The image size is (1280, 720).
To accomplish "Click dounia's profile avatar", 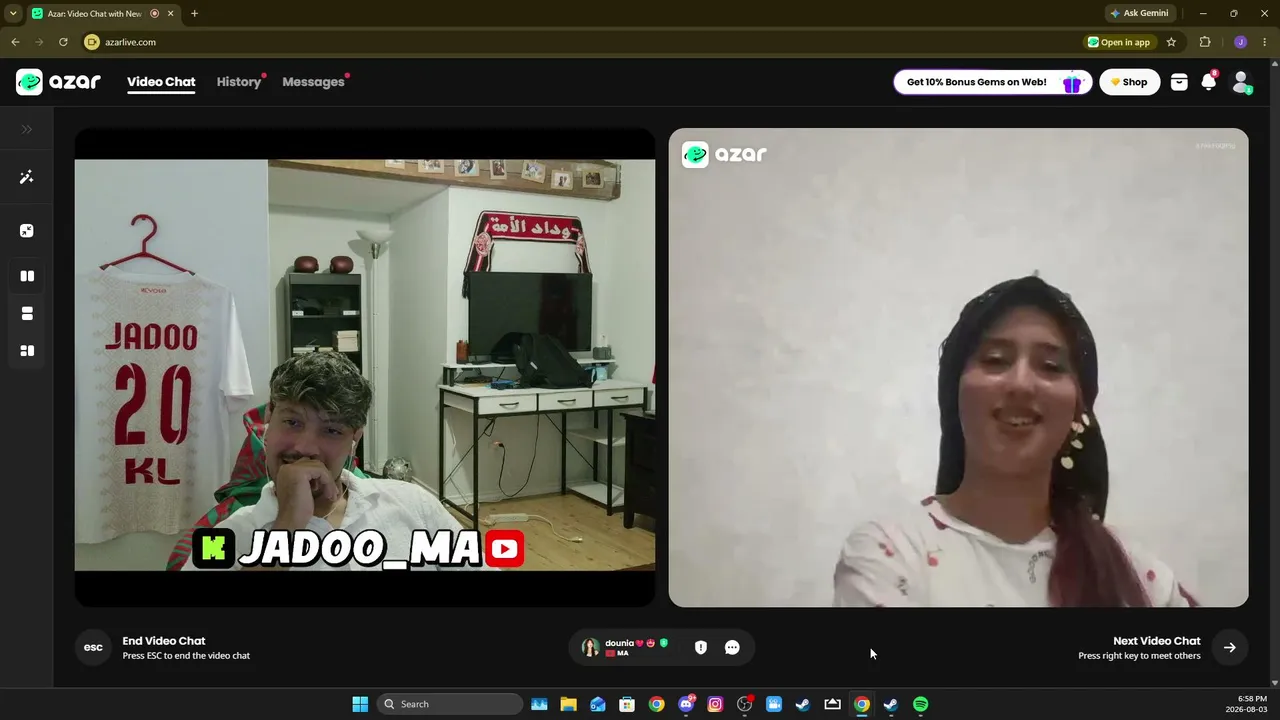I will [x=591, y=648].
